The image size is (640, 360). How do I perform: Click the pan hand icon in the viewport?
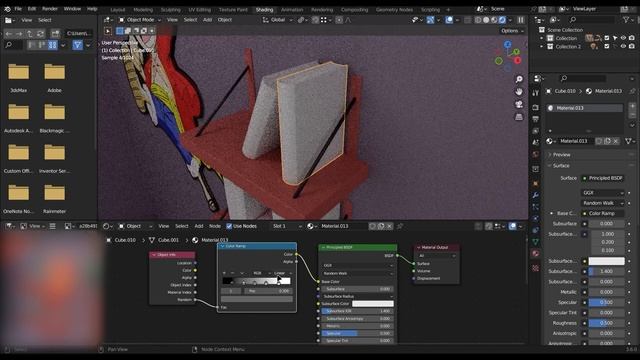pyautogui.click(x=519, y=92)
